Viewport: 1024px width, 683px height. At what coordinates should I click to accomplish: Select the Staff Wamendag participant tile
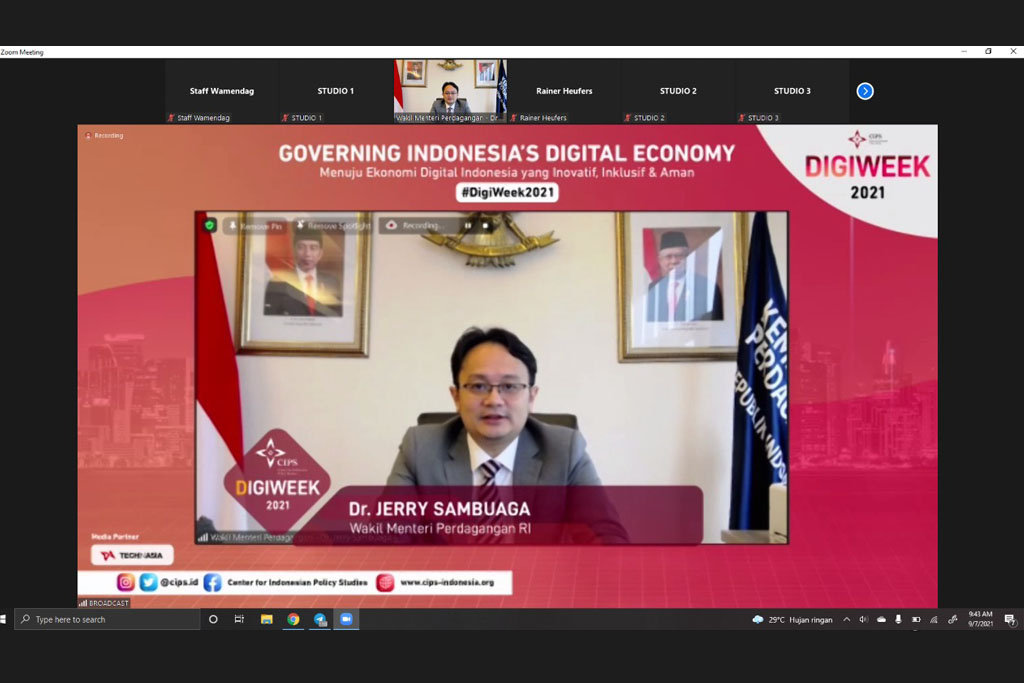pos(222,91)
